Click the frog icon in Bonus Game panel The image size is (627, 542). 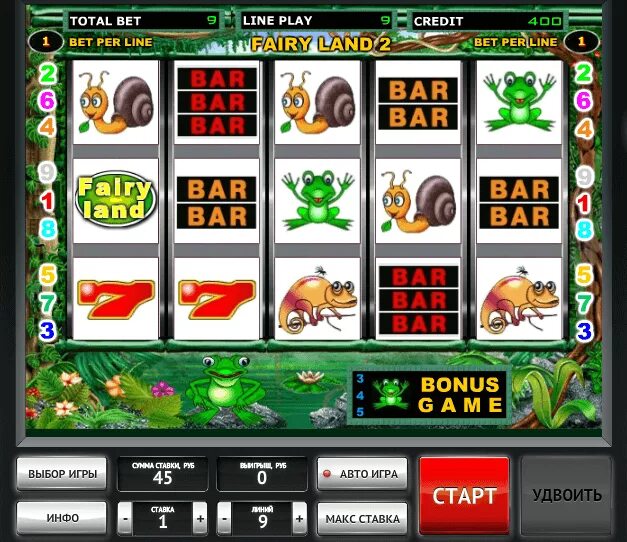pyautogui.click(x=390, y=394)
